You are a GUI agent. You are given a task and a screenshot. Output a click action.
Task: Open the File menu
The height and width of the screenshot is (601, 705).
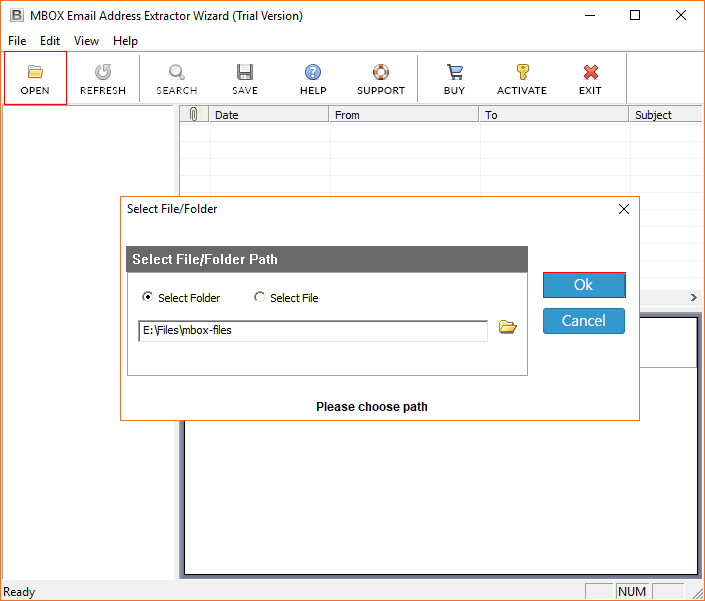tap(17, 41)
